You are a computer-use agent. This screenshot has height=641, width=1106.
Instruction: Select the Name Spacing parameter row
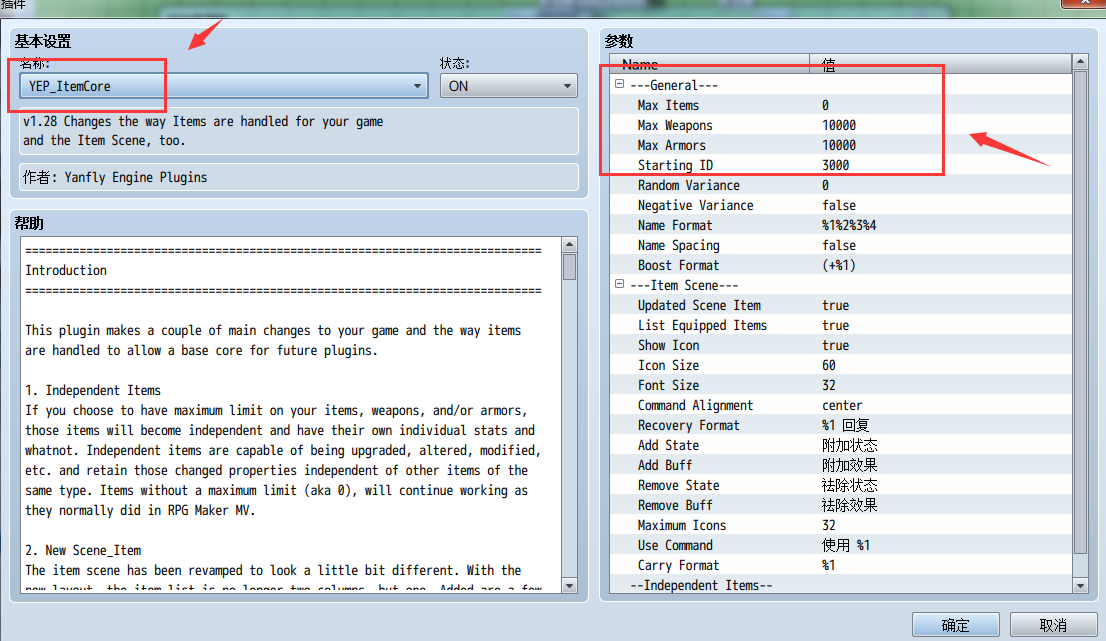[x=841, y=245]
